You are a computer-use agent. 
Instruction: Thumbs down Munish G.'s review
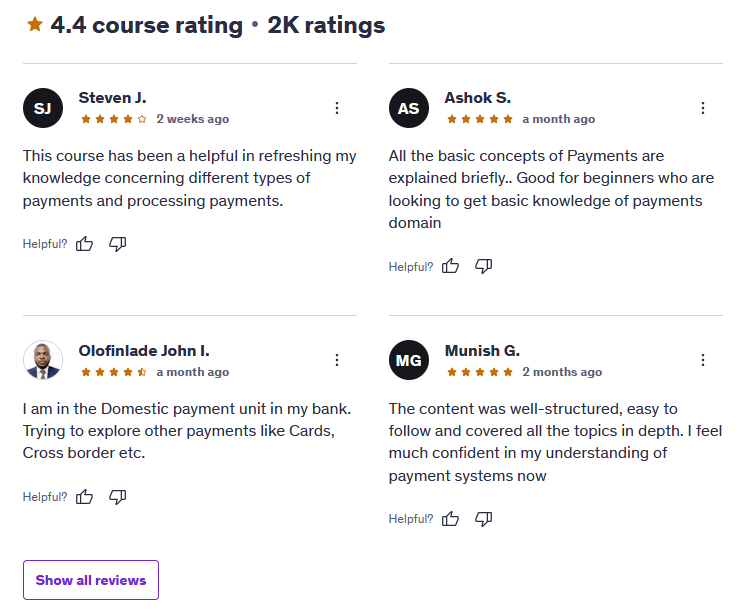pyautogui.click(x=484, y=519)
